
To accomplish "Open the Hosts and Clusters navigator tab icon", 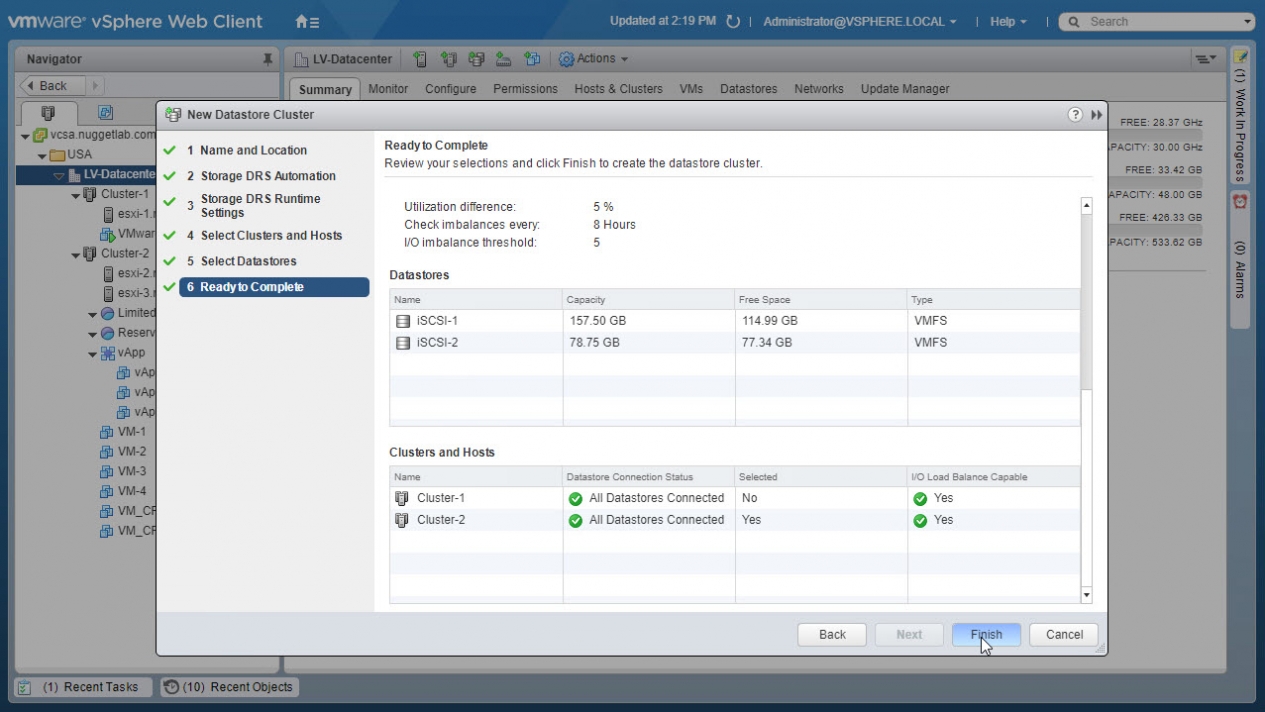I will (x=47, y=113).
